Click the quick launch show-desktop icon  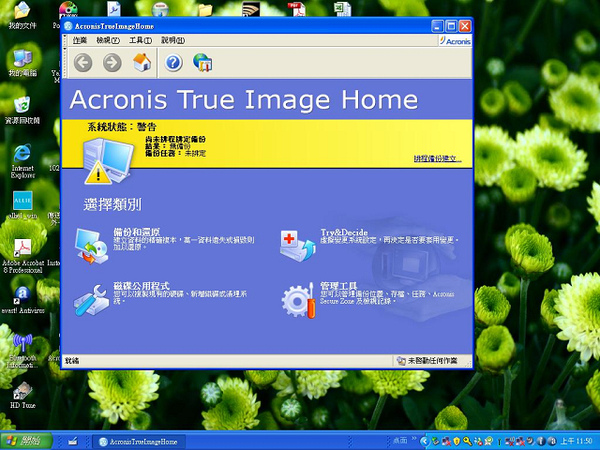click(x=73, y=442)
